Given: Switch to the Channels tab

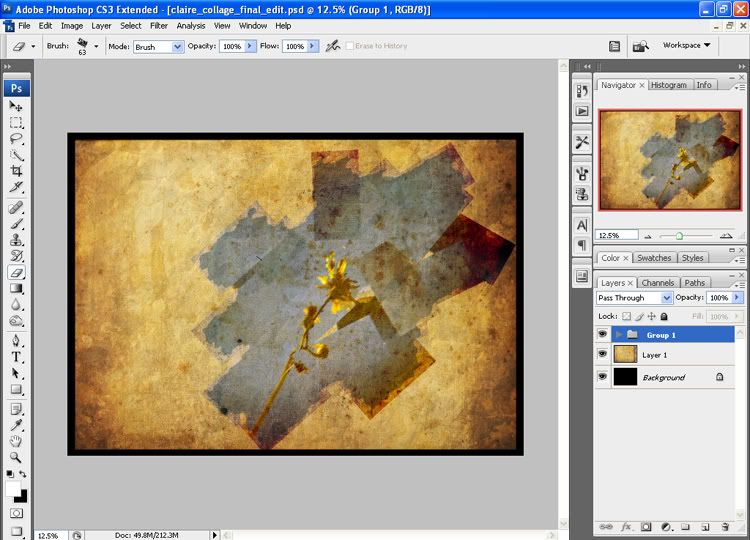Looking at the screenshot, I should click(x=658, y=283).
